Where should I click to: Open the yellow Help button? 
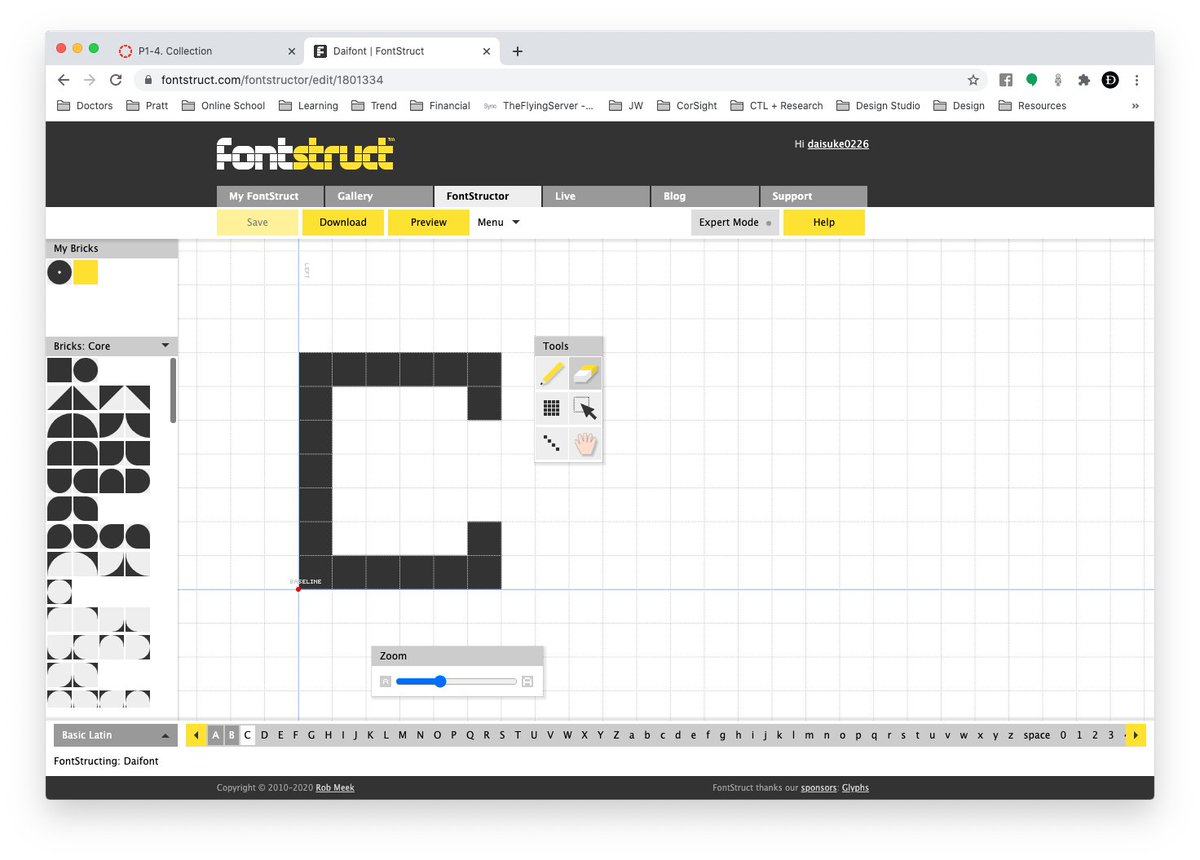click(824, 222)
